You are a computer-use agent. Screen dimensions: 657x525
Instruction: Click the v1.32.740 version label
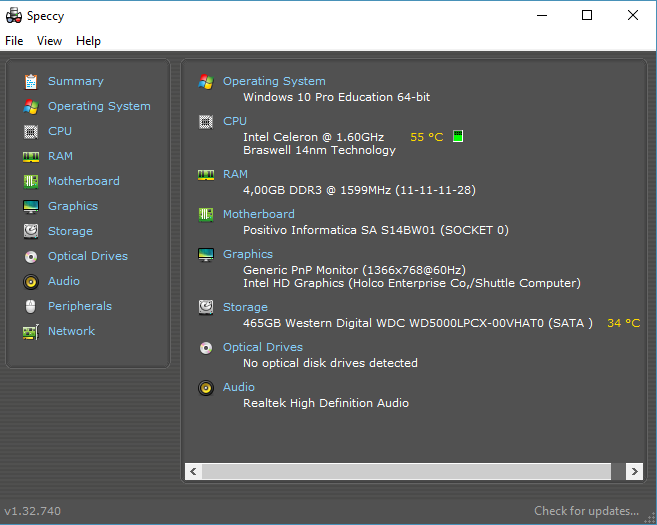[33, 511]
